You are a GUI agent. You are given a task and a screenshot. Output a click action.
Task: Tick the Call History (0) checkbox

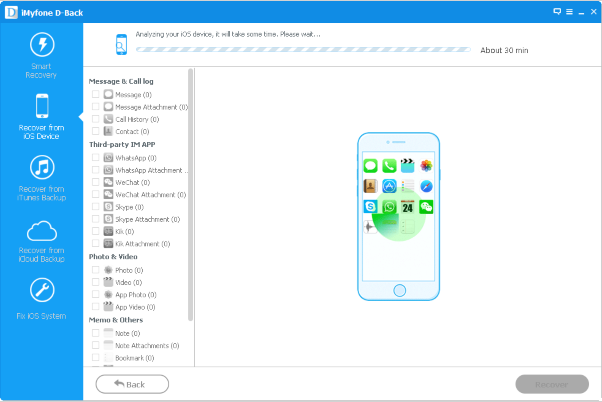(x=96, y=119)
